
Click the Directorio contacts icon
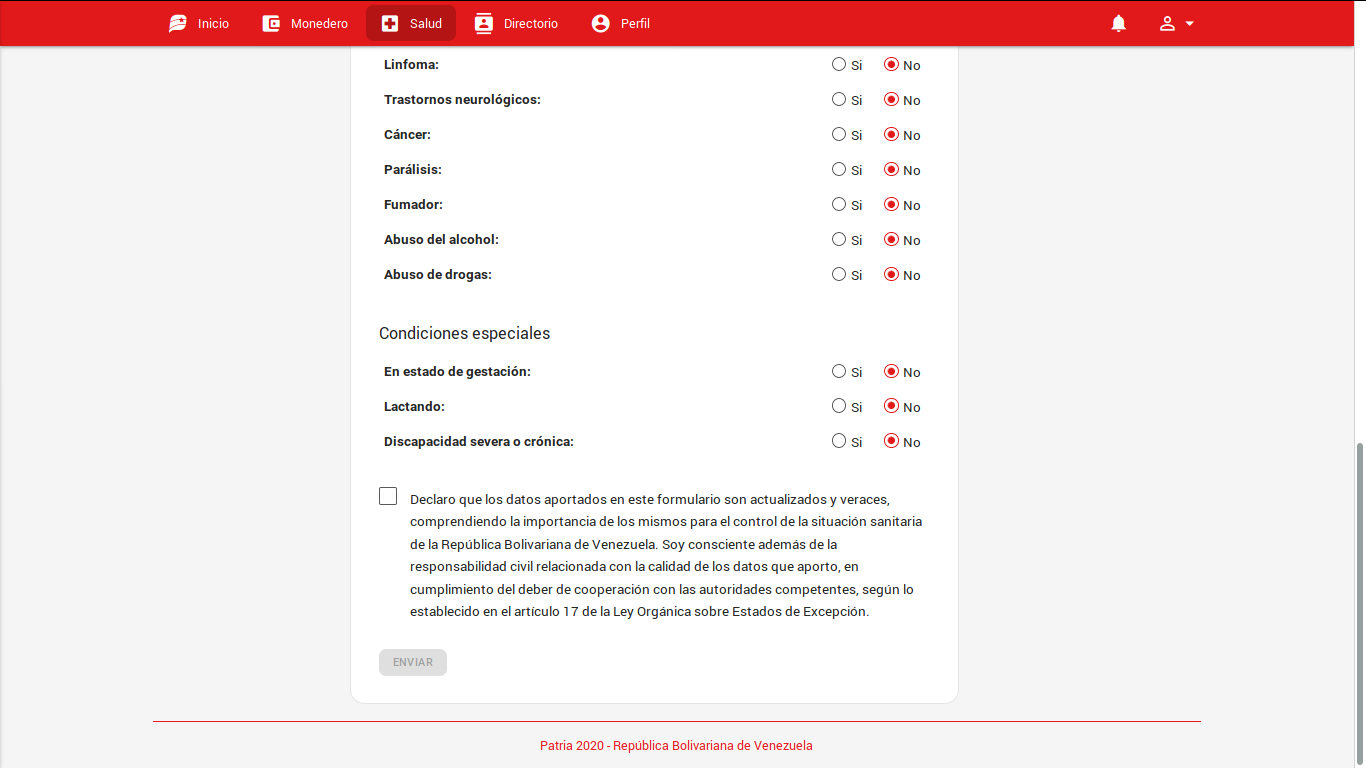pyautogui.click(x=484, y=23)
